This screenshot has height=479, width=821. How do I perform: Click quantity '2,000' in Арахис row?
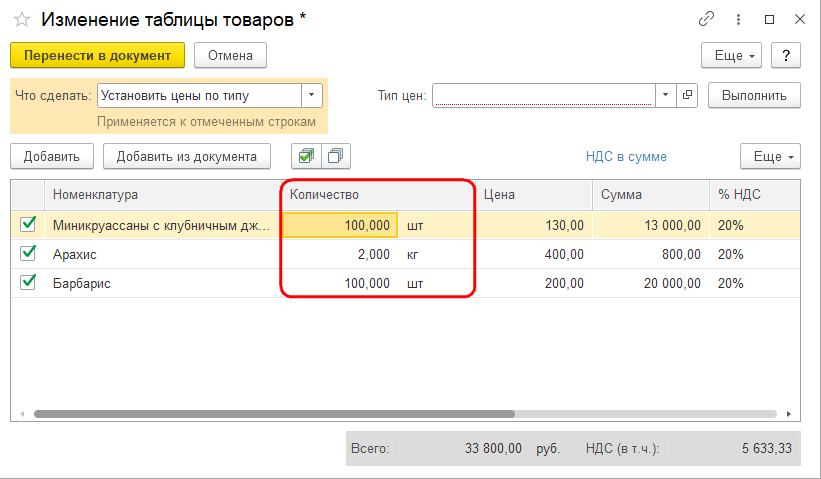point(340,254)
